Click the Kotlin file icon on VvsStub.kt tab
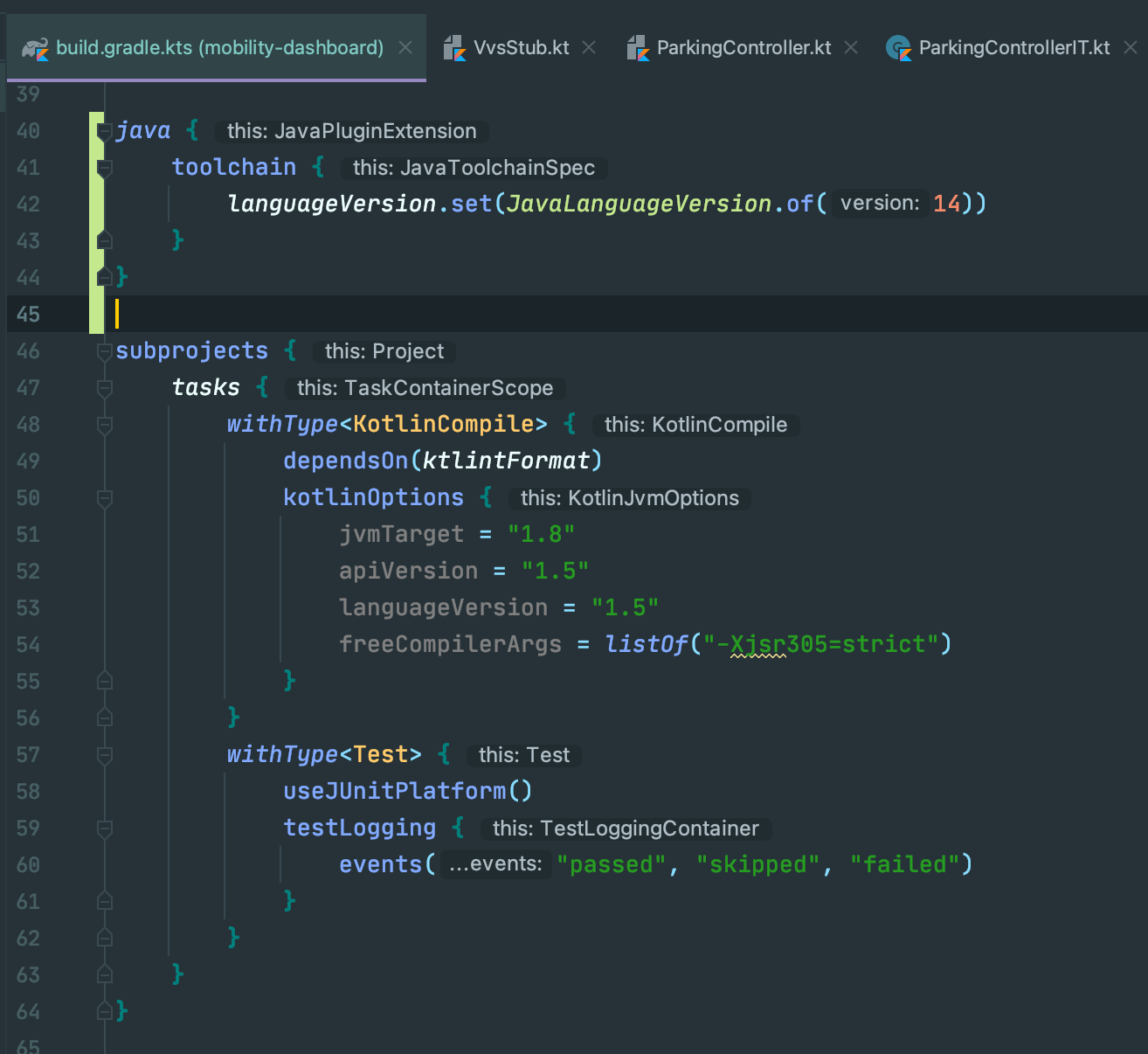Screen dimensions: 1148x1054 [455, 49]
